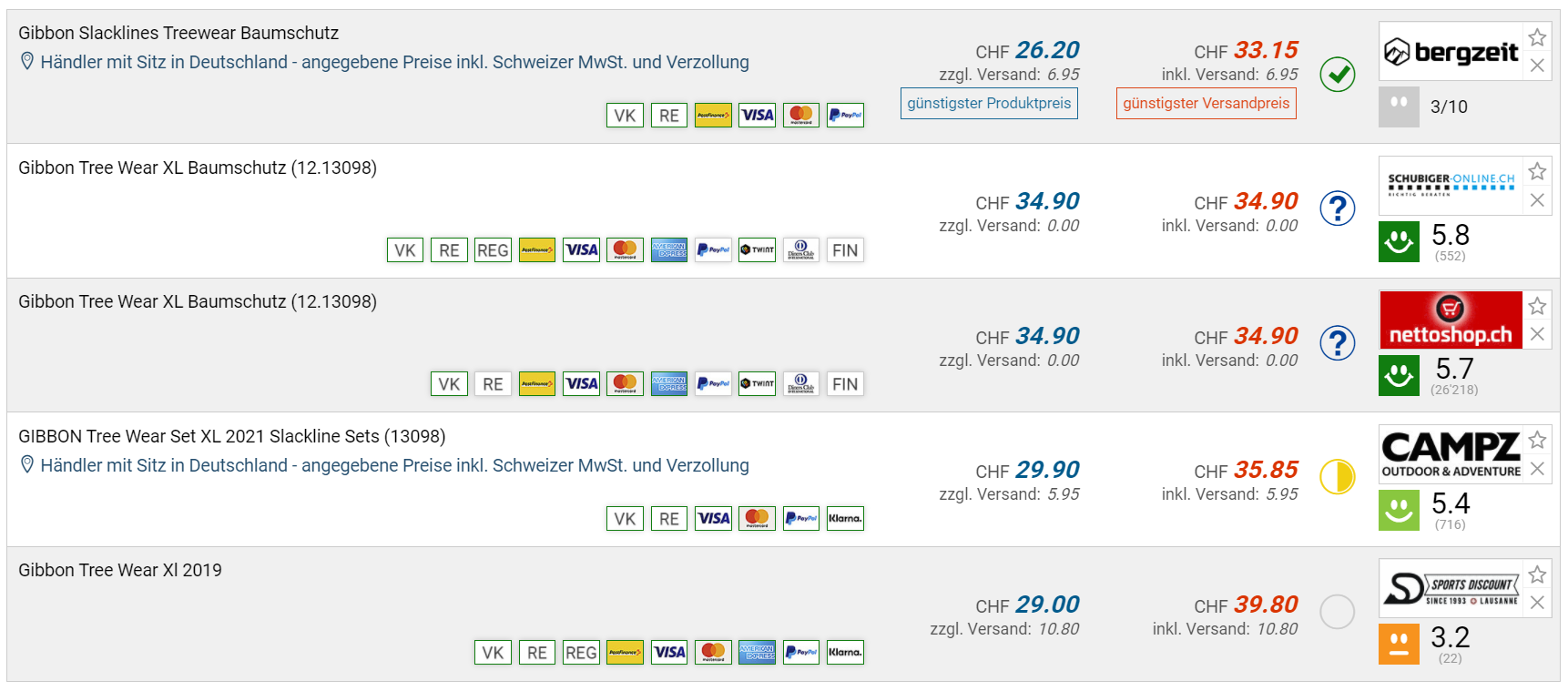Click the "günstigster Produktpreis" badge
This screenshot has height=691, width=1568.
[989, 103]
